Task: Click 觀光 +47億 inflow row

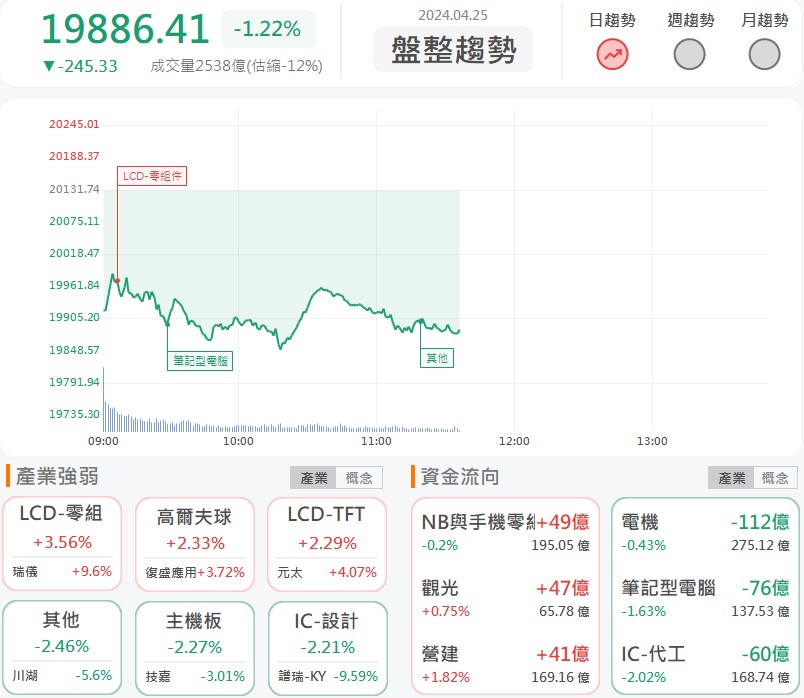Action: tap(505, 599)
